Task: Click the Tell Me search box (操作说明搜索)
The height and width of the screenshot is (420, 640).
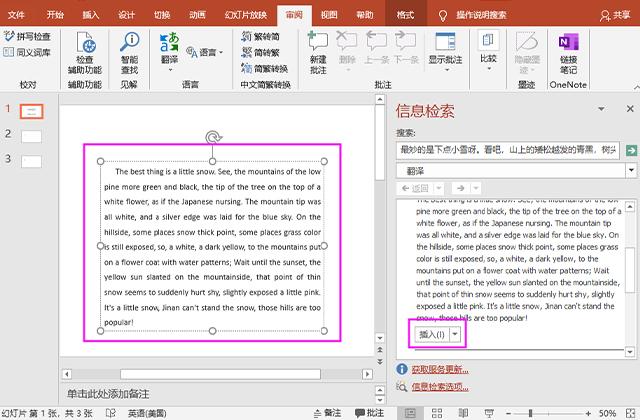Action: 473,15
